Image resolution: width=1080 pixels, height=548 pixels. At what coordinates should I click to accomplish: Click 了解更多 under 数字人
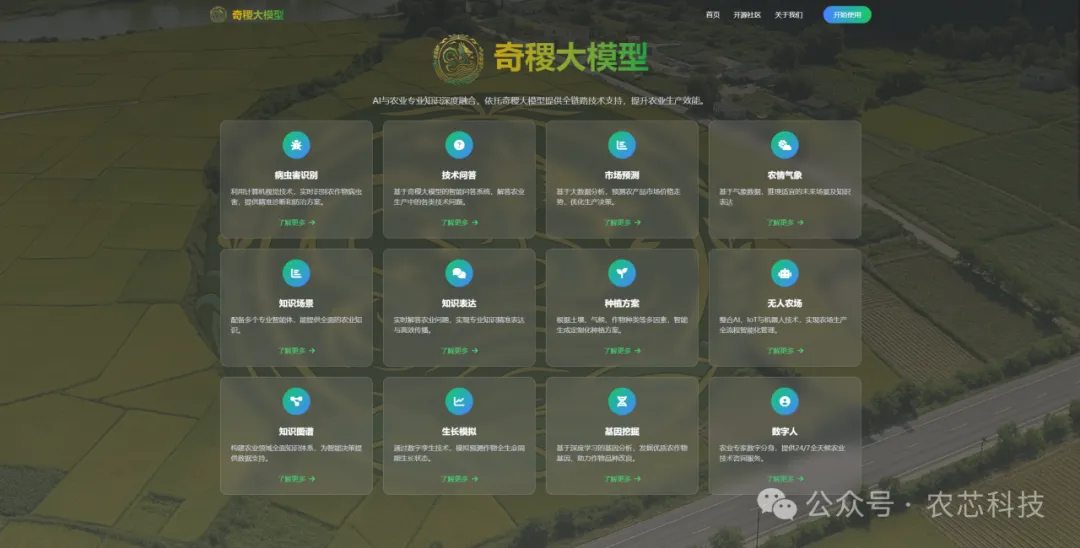785,478
